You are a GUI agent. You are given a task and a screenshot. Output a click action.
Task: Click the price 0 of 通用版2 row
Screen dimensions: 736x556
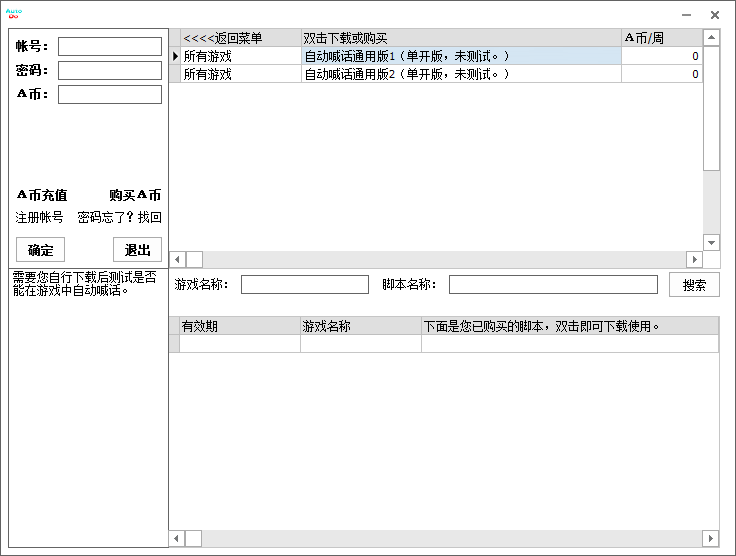click(662, 74)
